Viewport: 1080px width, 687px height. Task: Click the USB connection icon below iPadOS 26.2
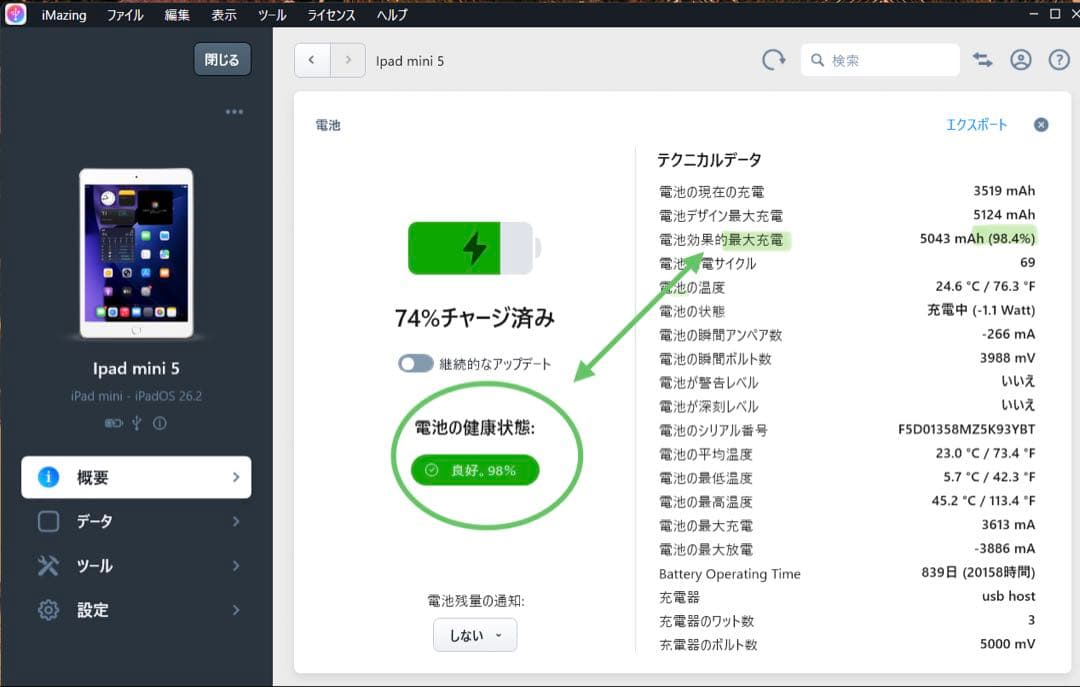(x=134, y=422)
